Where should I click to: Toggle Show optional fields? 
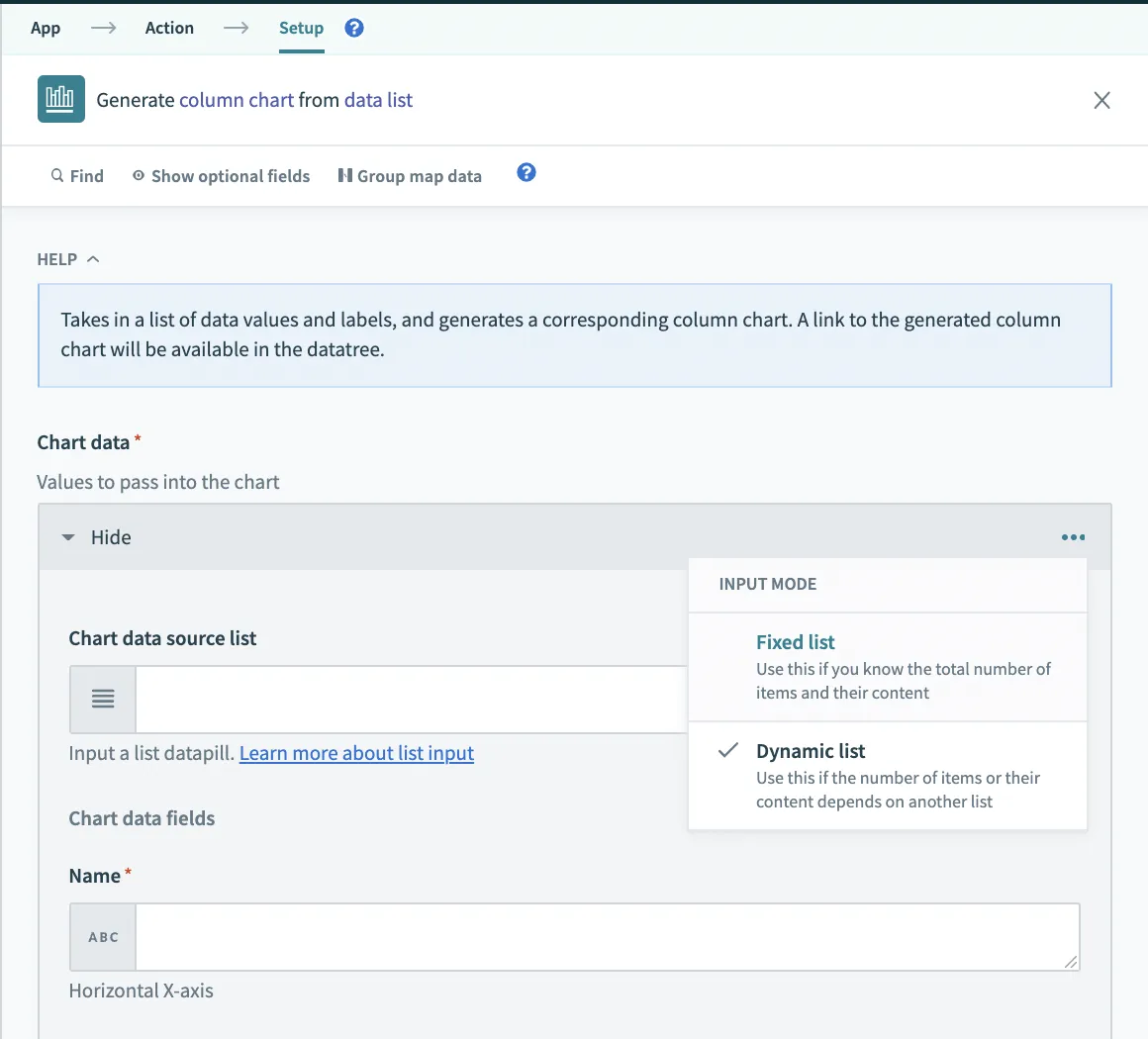coord(221,176)
